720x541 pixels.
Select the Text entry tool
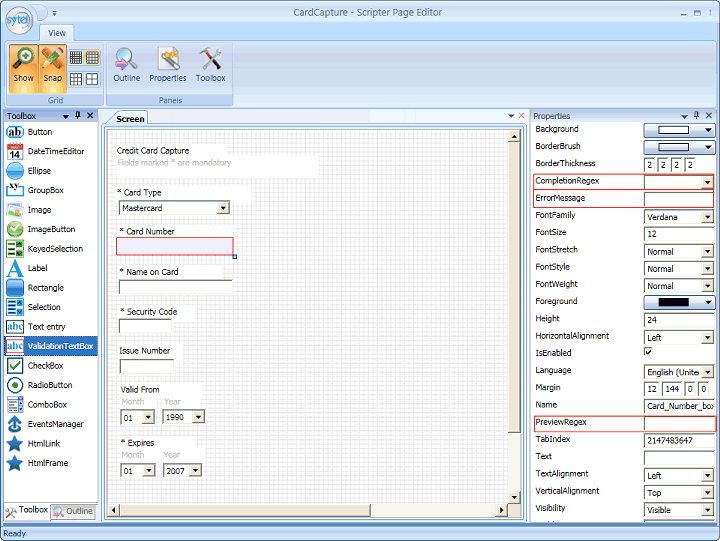(x=51, y=327)
